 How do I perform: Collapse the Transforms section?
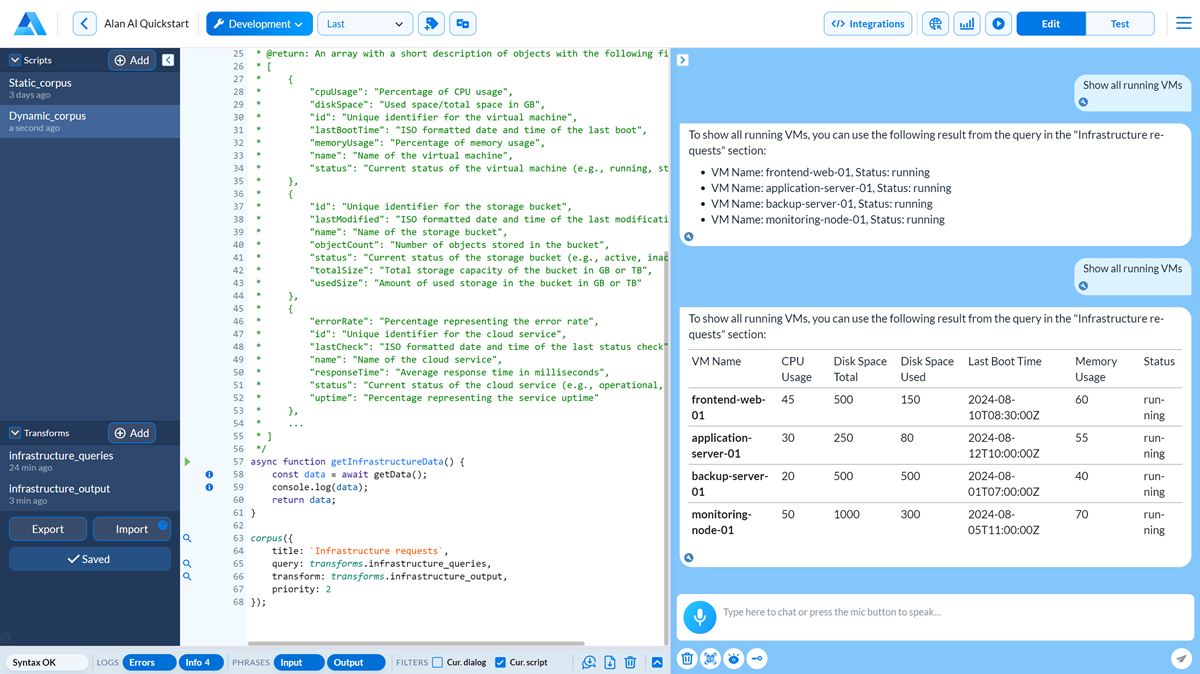(15, 433)
